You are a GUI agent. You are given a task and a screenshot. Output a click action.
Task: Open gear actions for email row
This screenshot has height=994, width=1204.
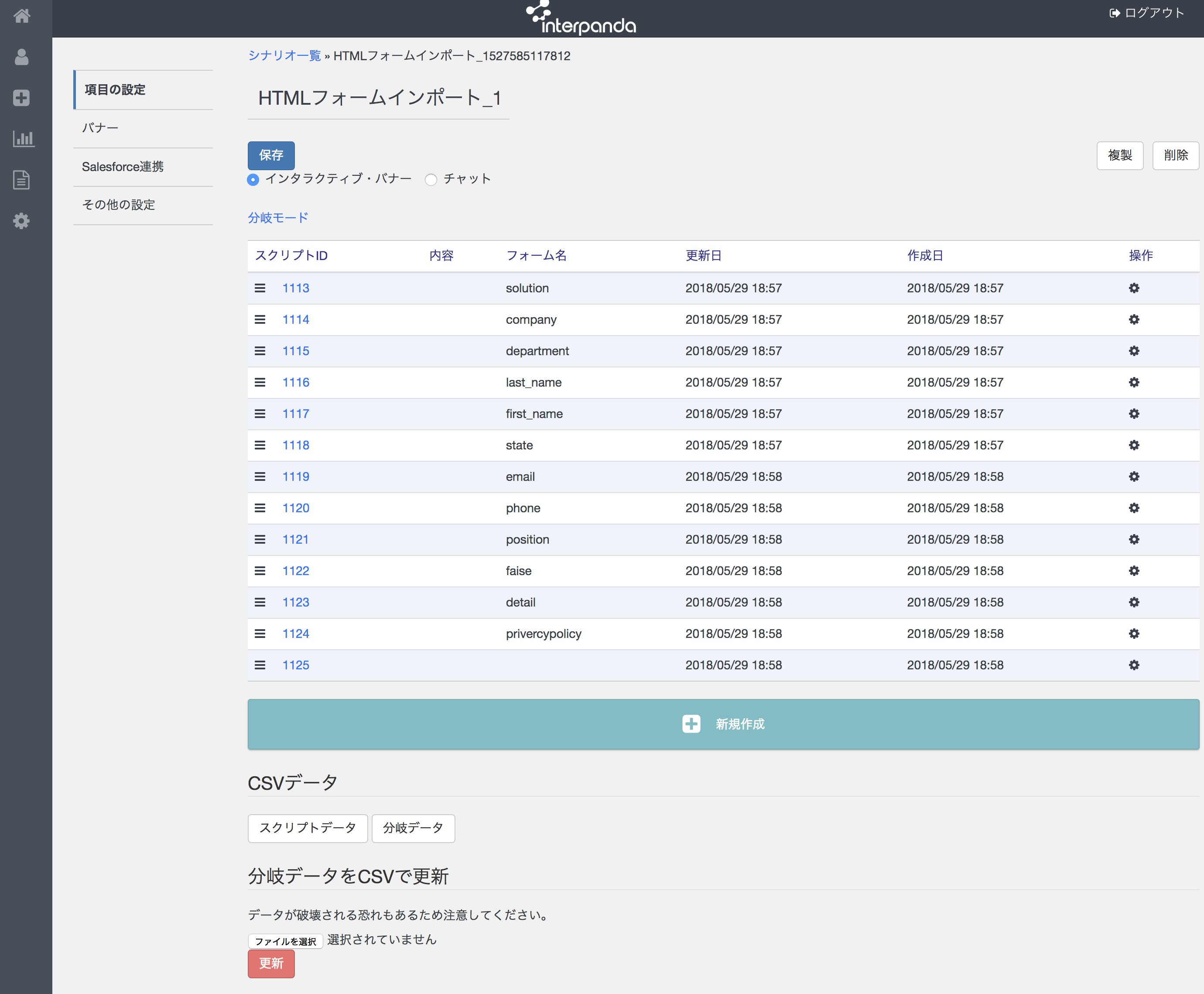[x=1134, y=476]
